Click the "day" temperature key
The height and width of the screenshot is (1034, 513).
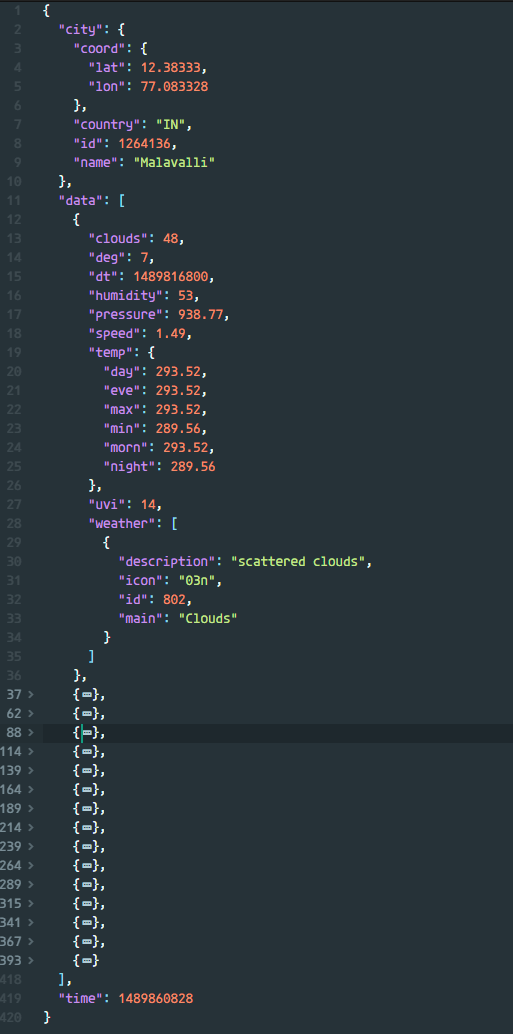125,372
